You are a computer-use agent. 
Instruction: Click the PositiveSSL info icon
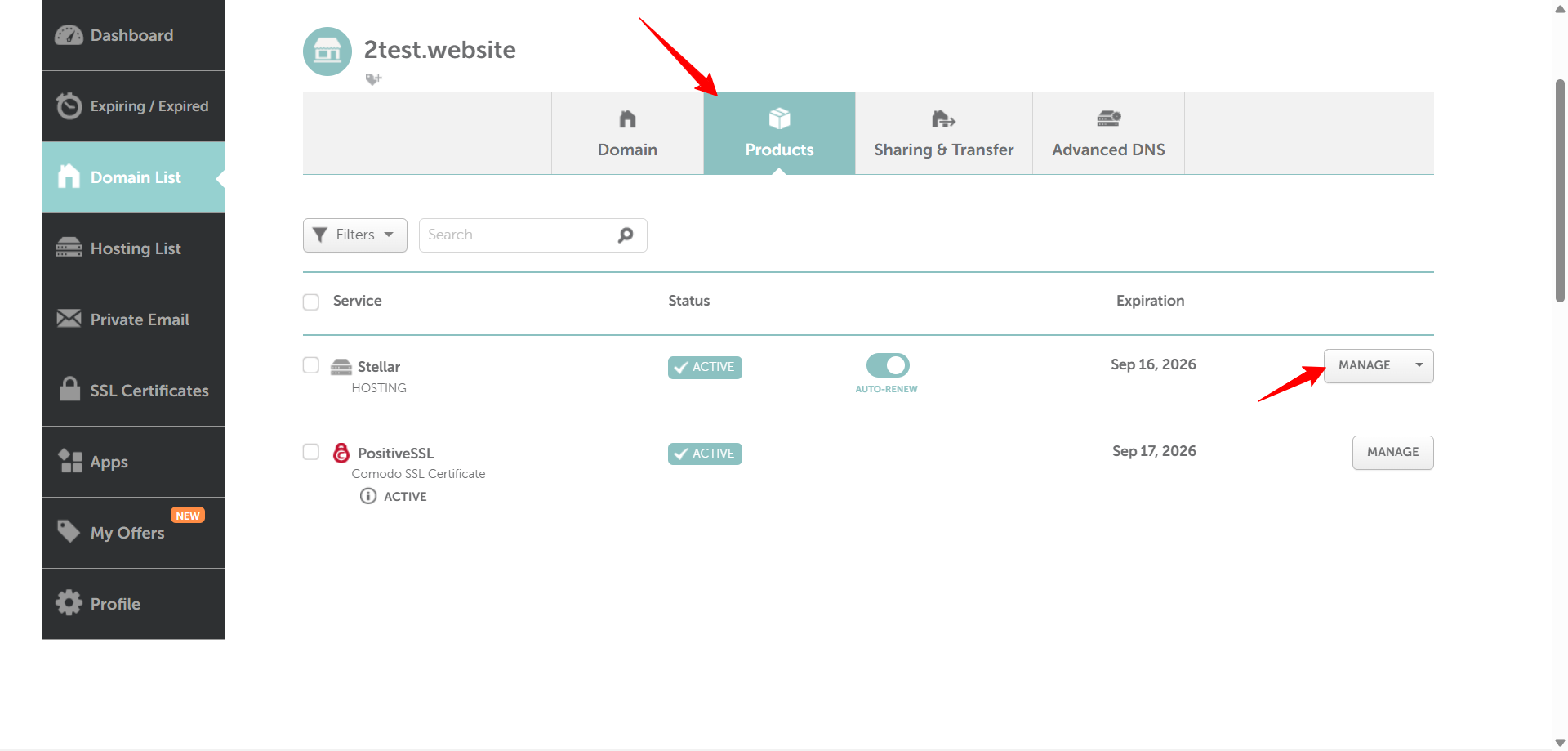tap(368, 496)
